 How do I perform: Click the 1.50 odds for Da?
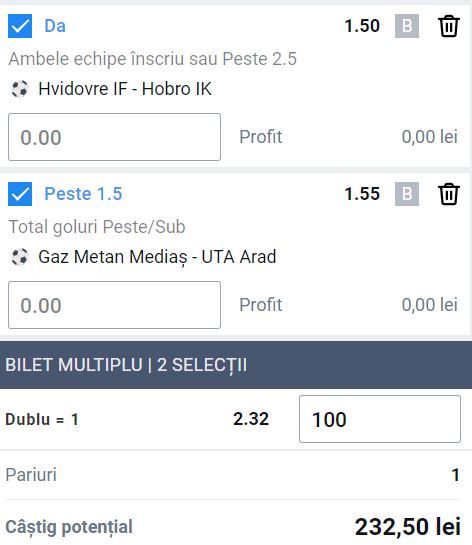[362, 26]
